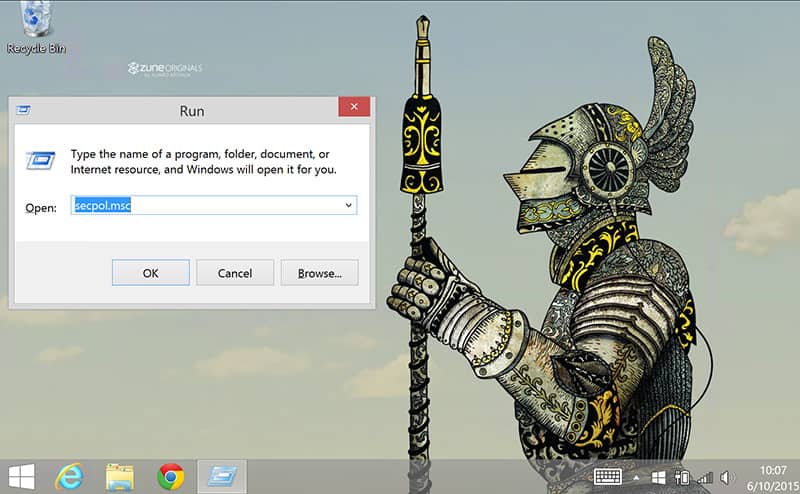Close the Run dialog with red X

(x=354, y=107)
